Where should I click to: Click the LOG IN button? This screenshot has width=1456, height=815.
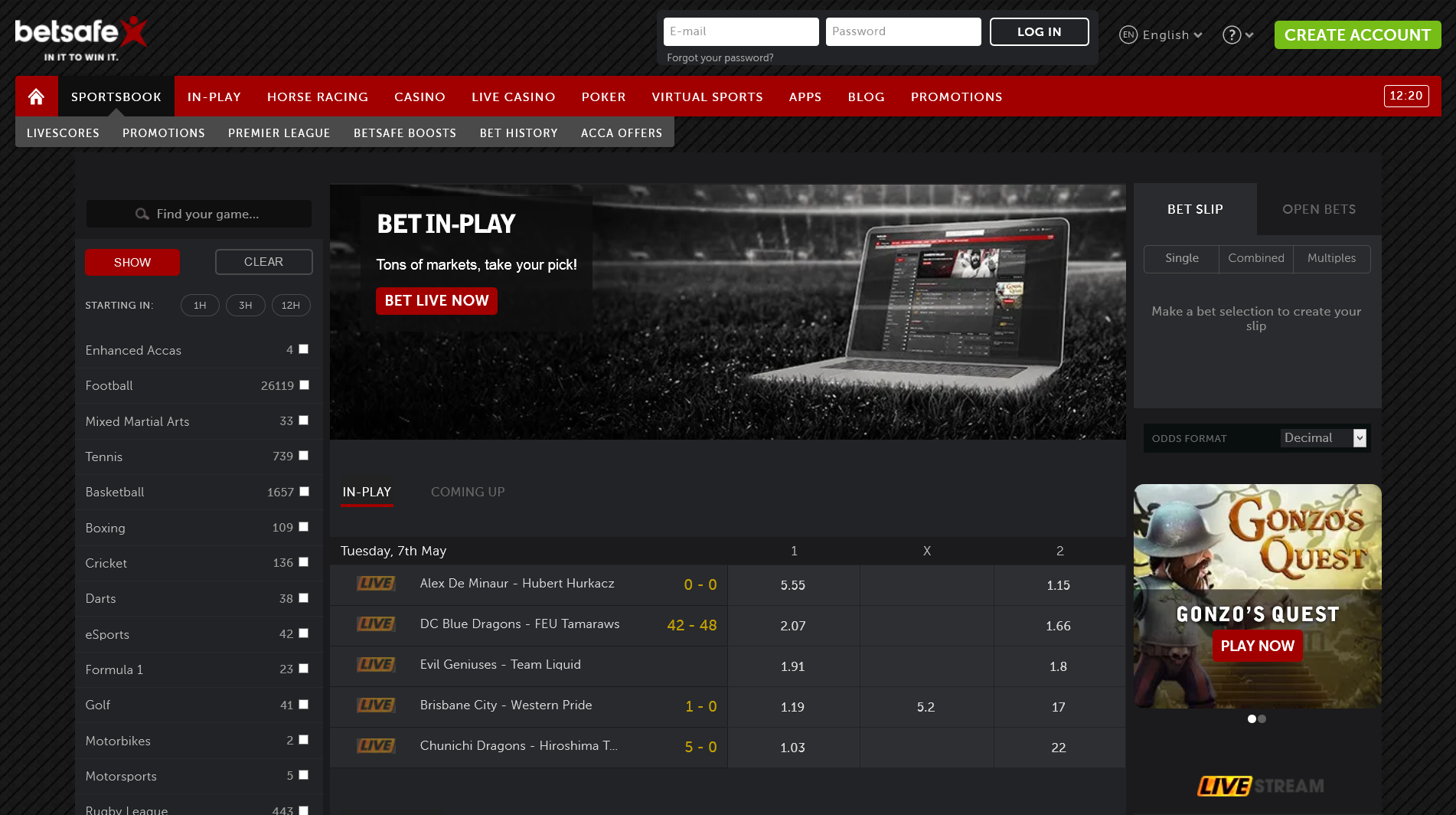pos(1039,31)
